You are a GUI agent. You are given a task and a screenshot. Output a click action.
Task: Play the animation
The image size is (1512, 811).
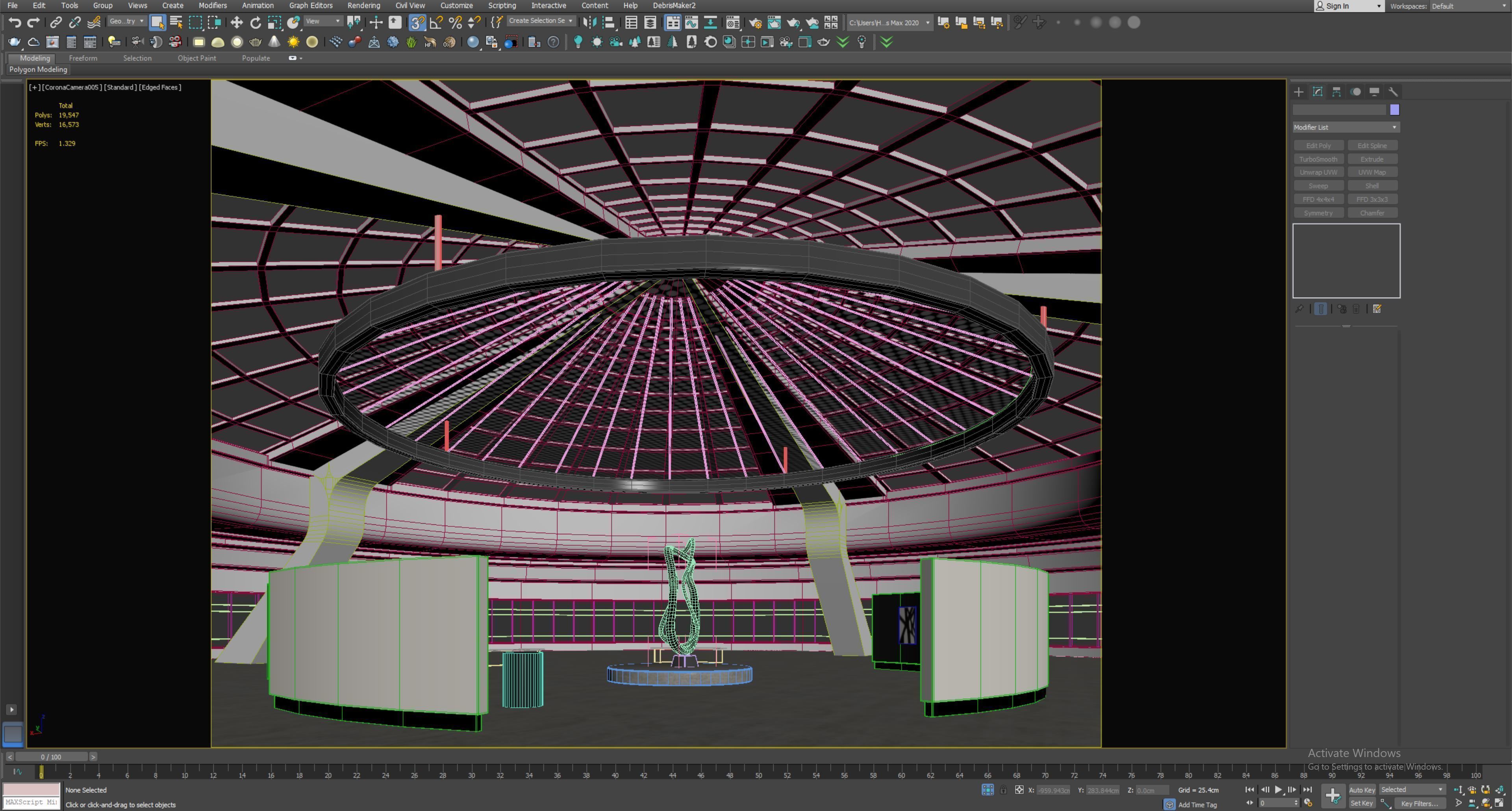(x=1279, y=790)
